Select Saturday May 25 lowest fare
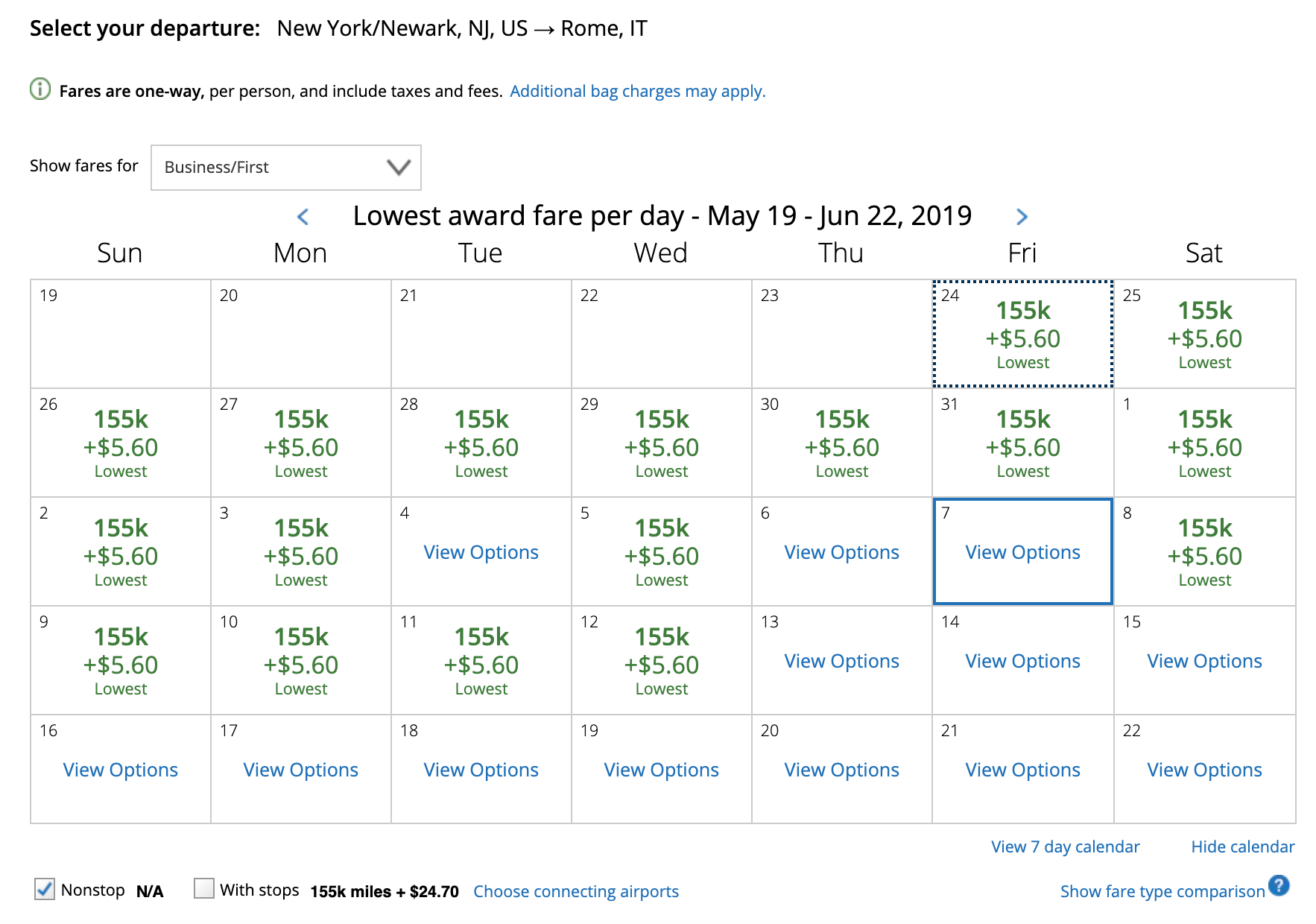This screenshot has height=924, width=1316. click(x=1204, y=335)
